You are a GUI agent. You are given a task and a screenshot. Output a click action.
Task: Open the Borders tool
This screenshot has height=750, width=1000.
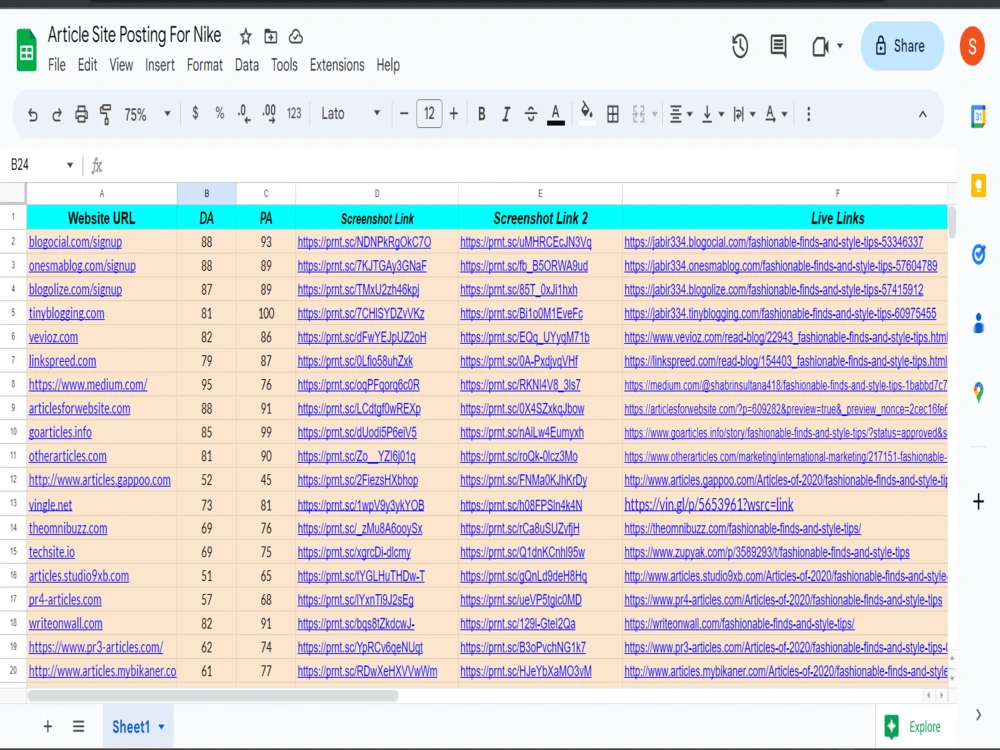pyautogui.click(x=613, y=114)
